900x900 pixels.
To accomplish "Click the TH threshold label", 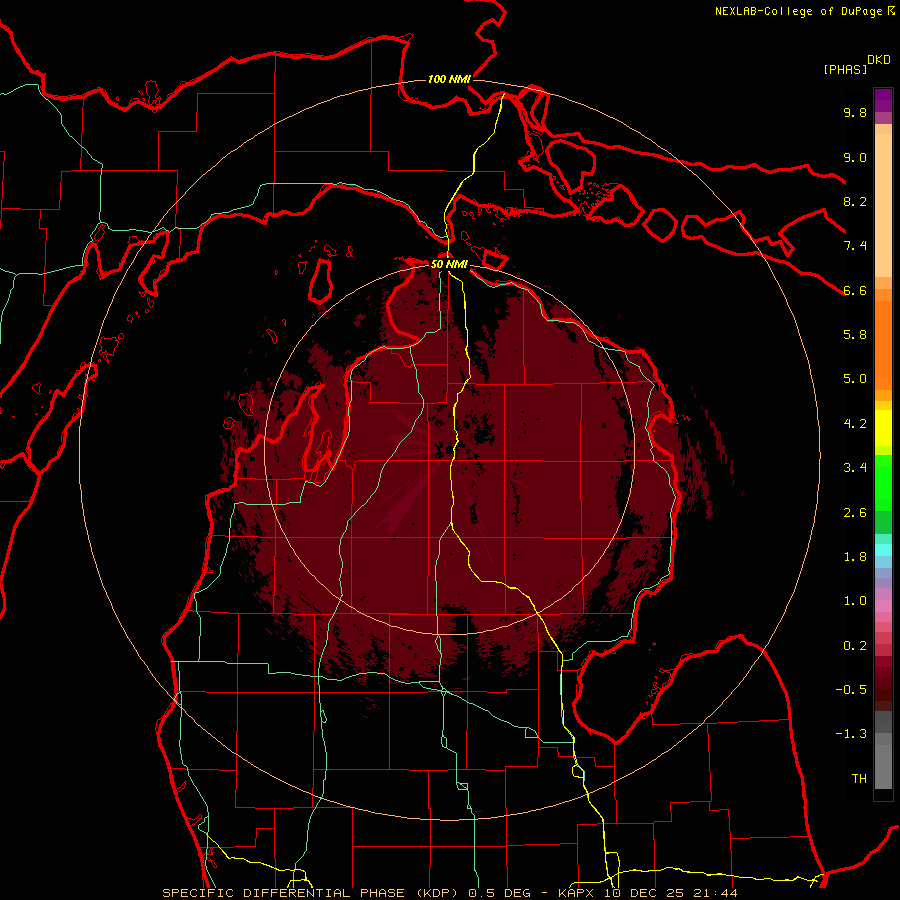I will [859, 779].
